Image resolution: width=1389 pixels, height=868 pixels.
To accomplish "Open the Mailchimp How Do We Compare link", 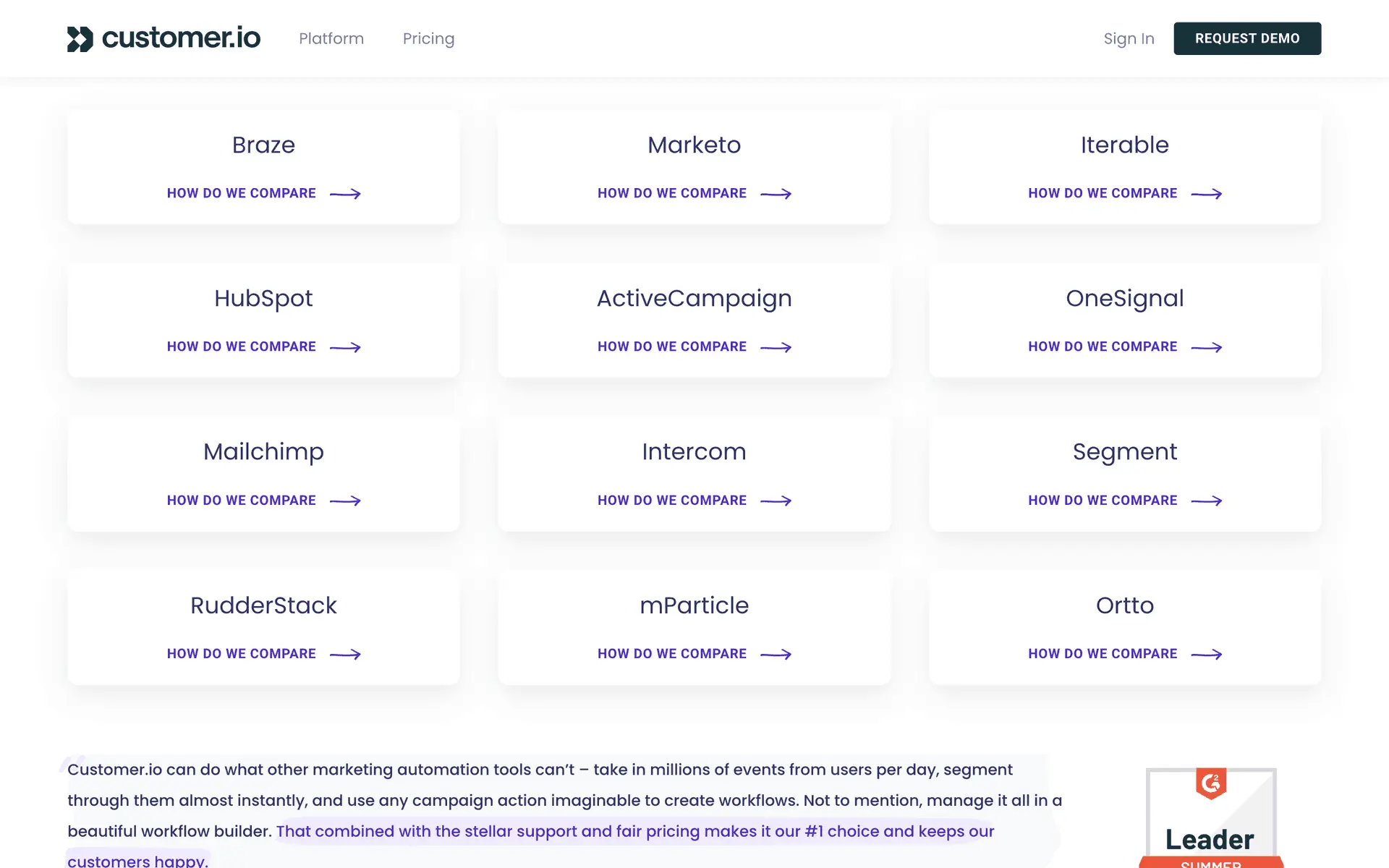I will click(x=241, y=501).
